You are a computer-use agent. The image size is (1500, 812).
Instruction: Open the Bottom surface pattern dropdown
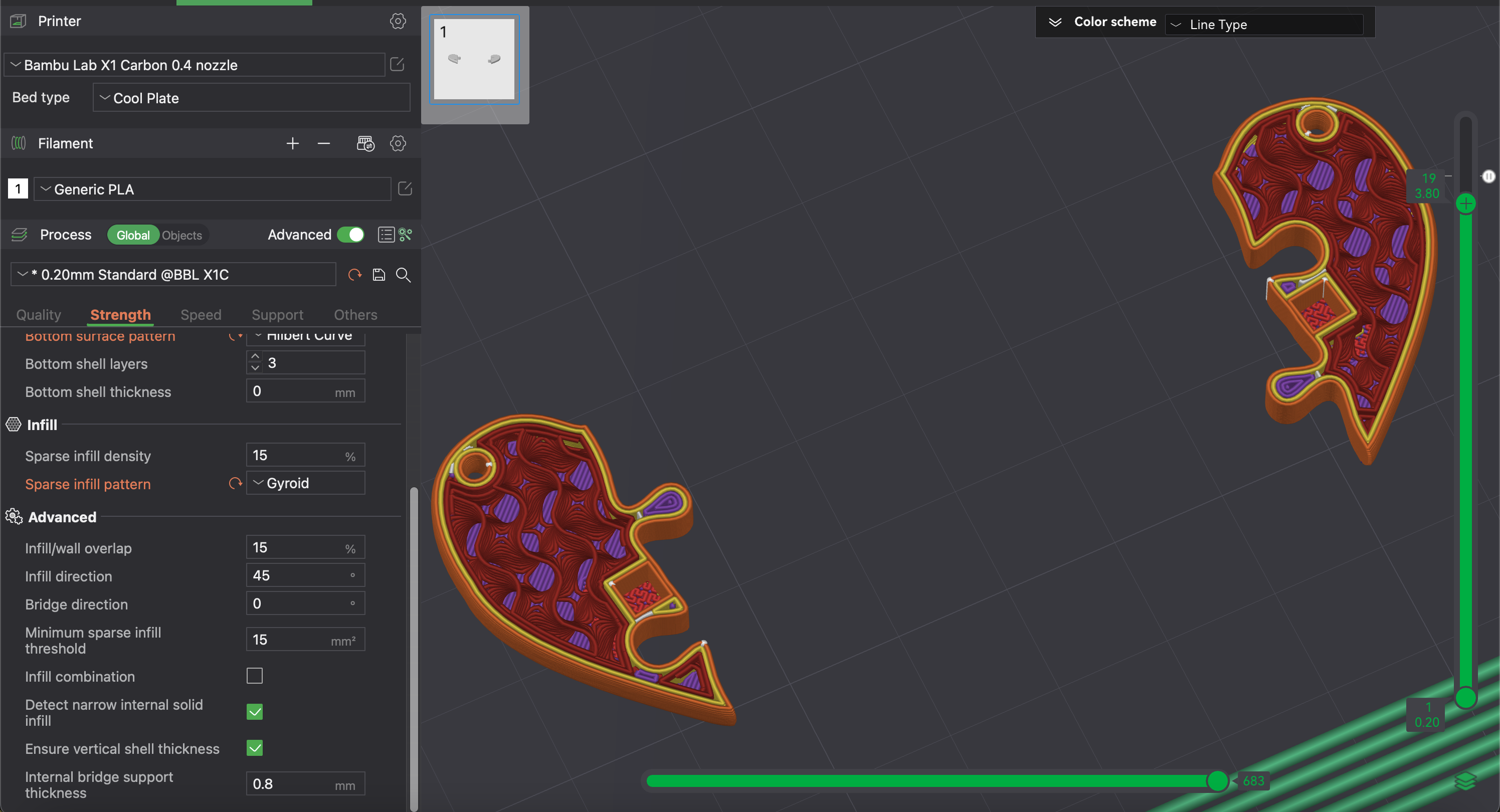point(306,334)
